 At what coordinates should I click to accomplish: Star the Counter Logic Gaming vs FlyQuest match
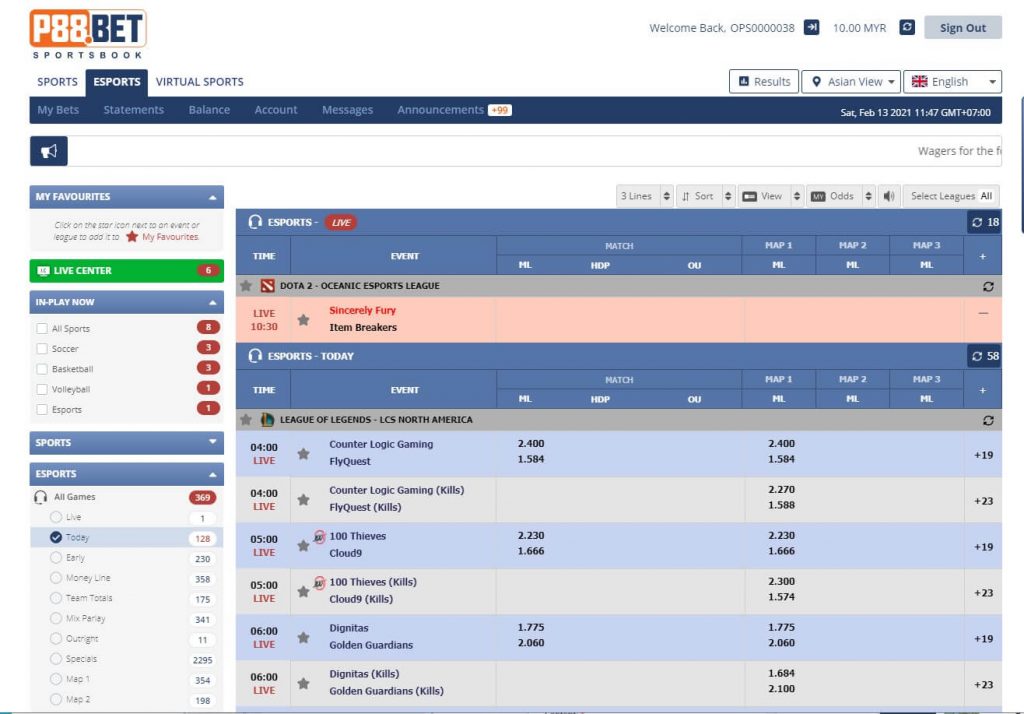point(303,453)
